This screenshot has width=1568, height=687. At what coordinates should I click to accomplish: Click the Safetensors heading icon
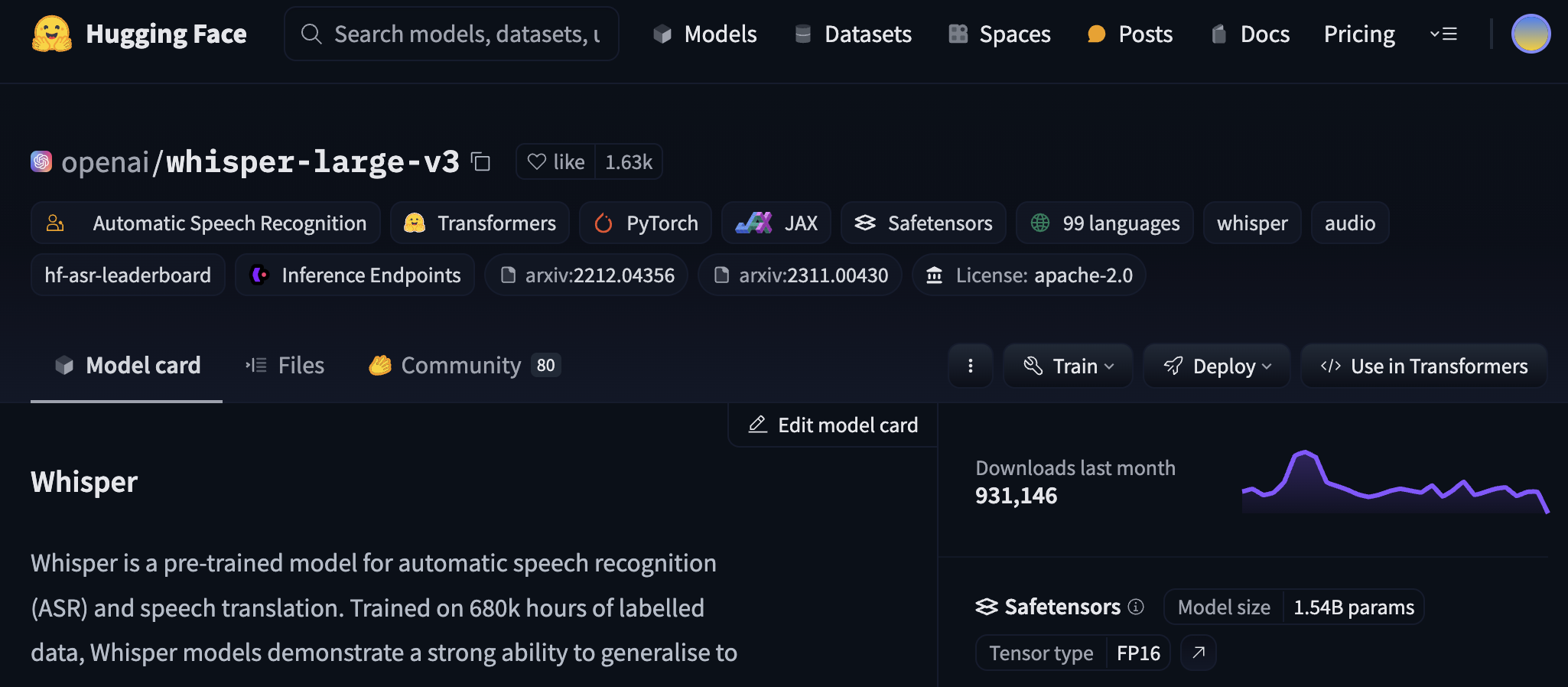coord(987,607)
